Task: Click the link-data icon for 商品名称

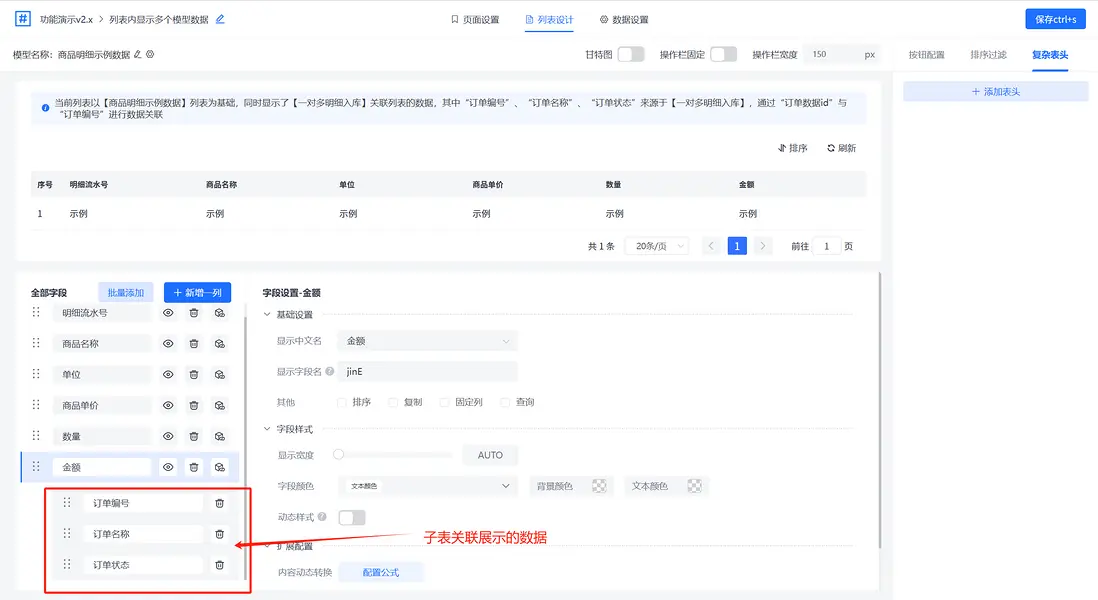Action: 220,344
